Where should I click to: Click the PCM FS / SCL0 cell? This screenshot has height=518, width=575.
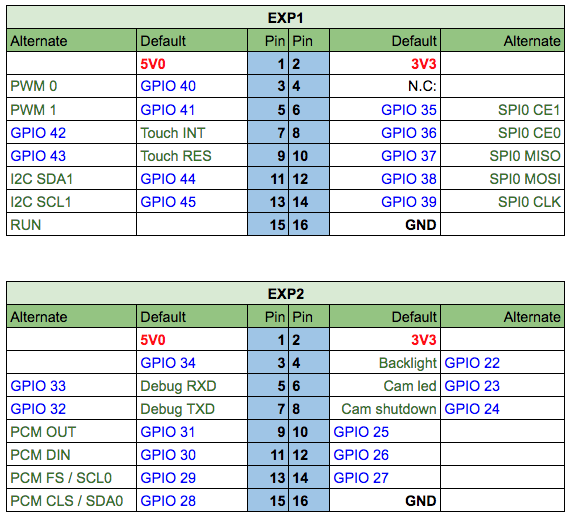click(72, 478)
